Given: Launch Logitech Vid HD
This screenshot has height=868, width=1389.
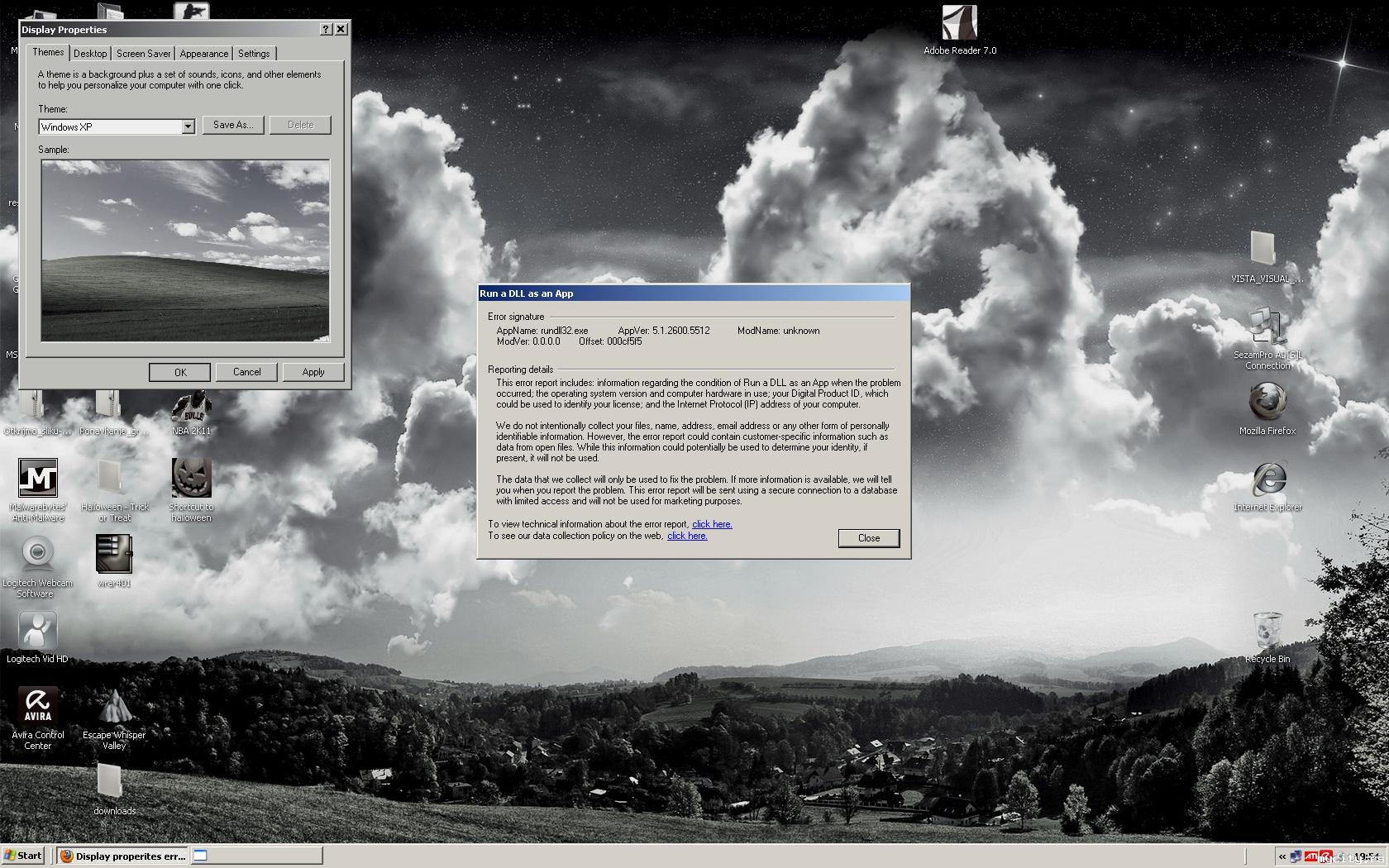Looking at the screenshot, I should pyautogui.click(x=37, y=637).
